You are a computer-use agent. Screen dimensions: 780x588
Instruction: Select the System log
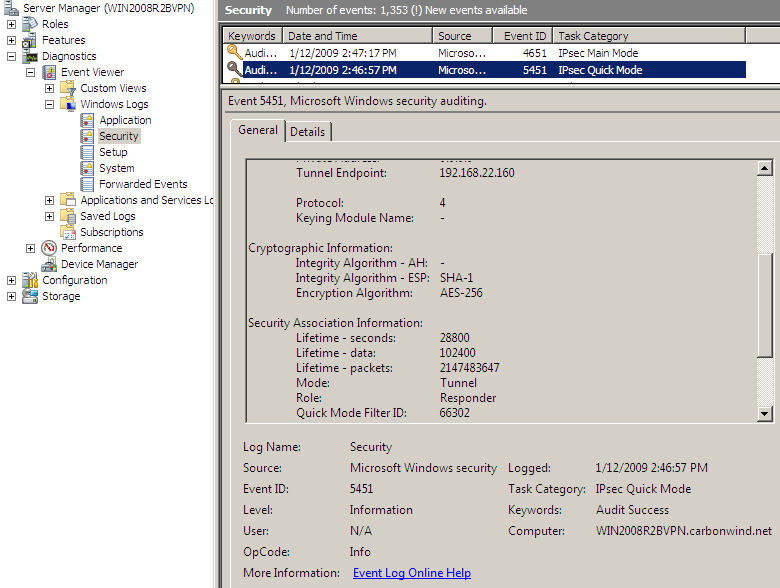(116, 168)
